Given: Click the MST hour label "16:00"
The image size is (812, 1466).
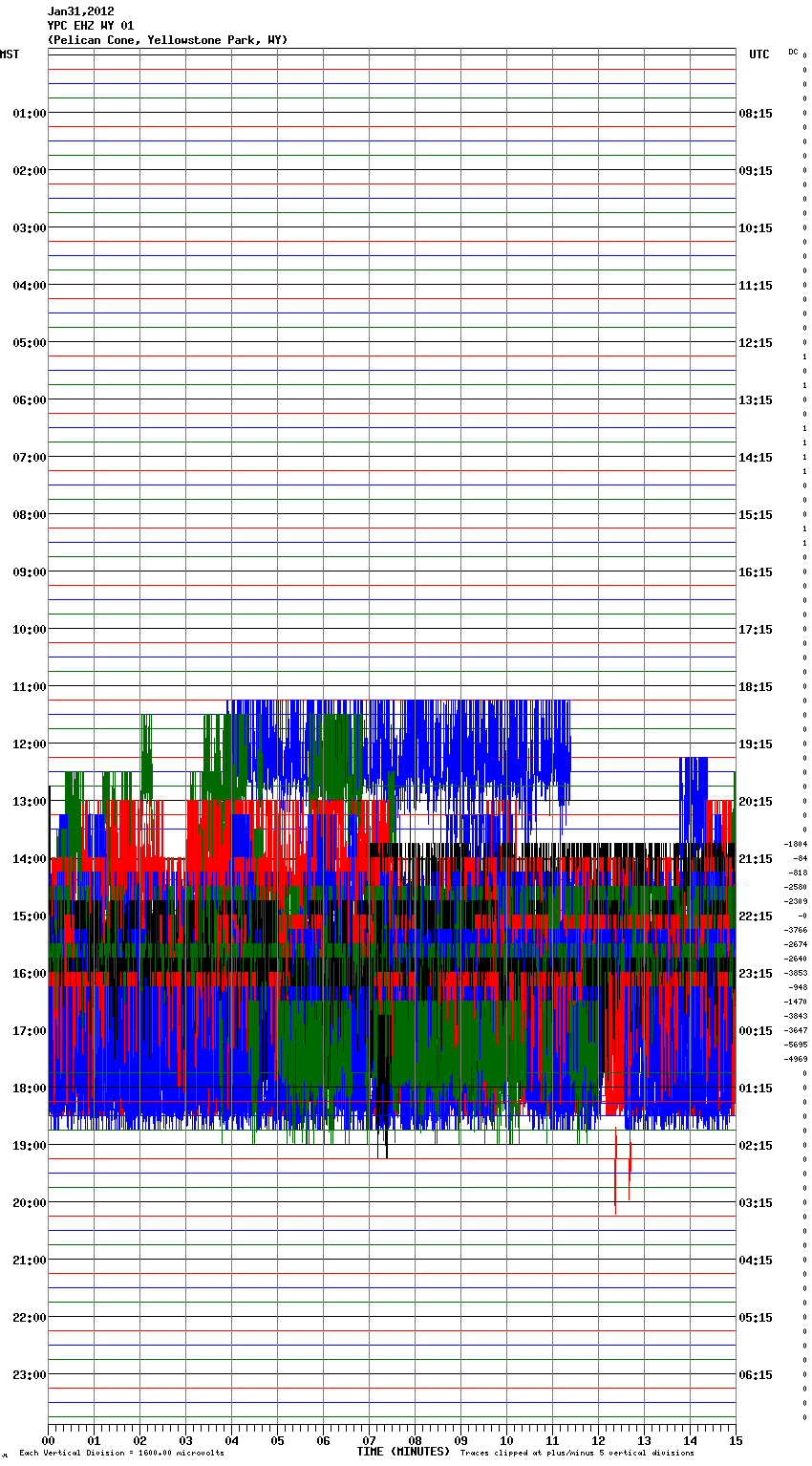Looking at the screenshot, I should click(x=30, y=974).
